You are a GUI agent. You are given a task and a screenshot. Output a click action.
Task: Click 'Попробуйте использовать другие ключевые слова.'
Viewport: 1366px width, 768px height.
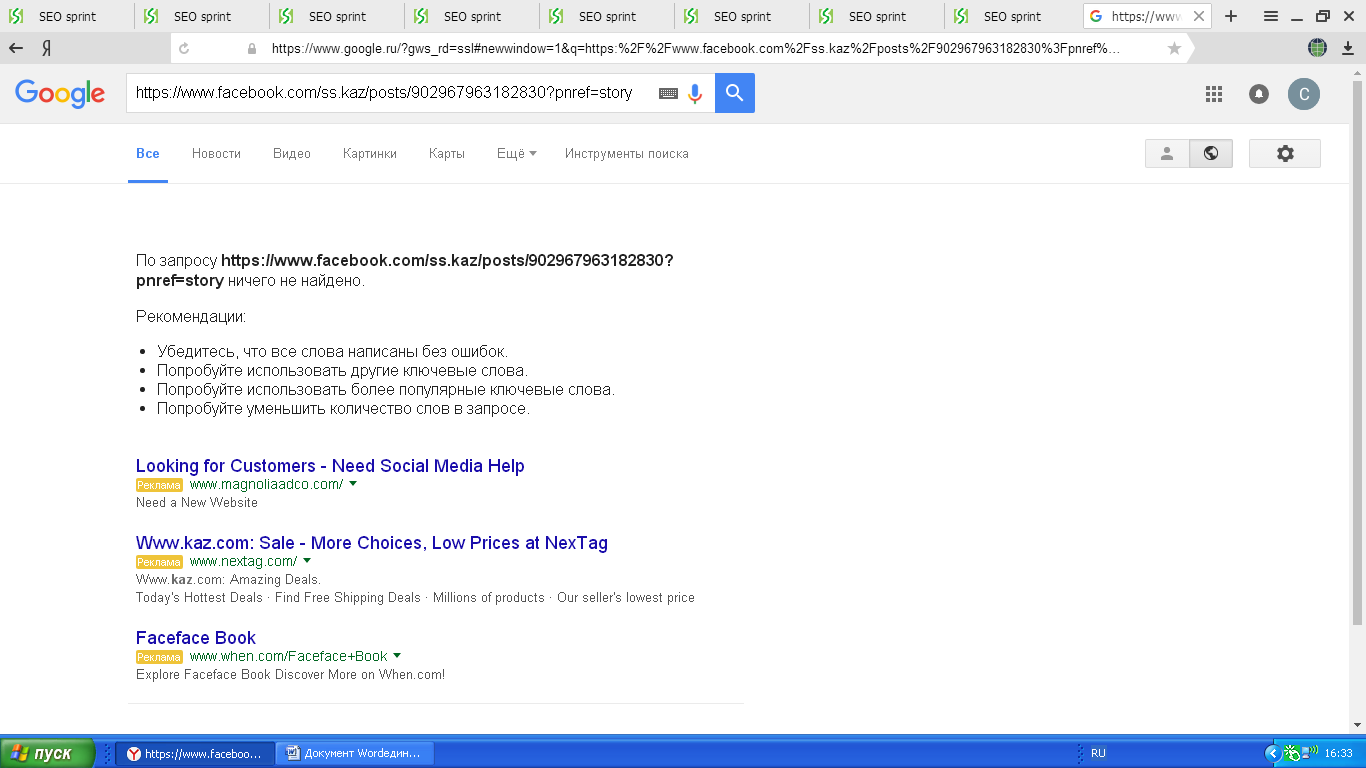pyautogui.click(x=342, y=371)
